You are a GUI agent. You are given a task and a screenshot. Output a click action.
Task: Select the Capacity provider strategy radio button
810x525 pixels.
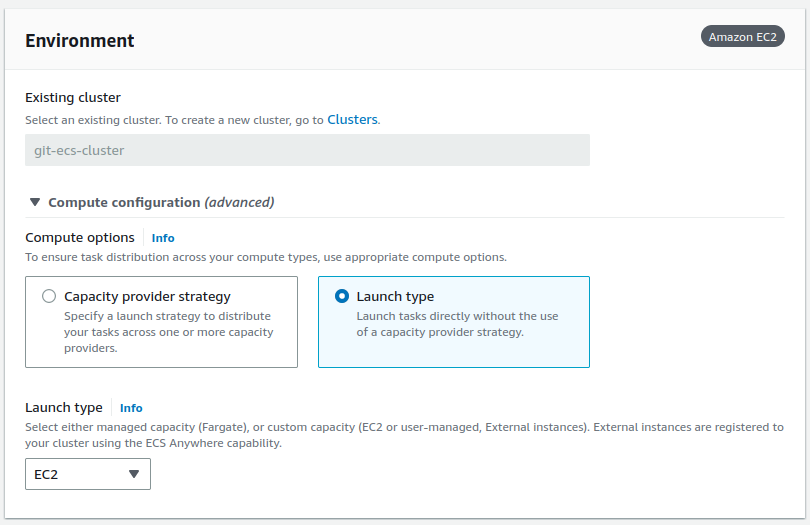click(49, 296)
